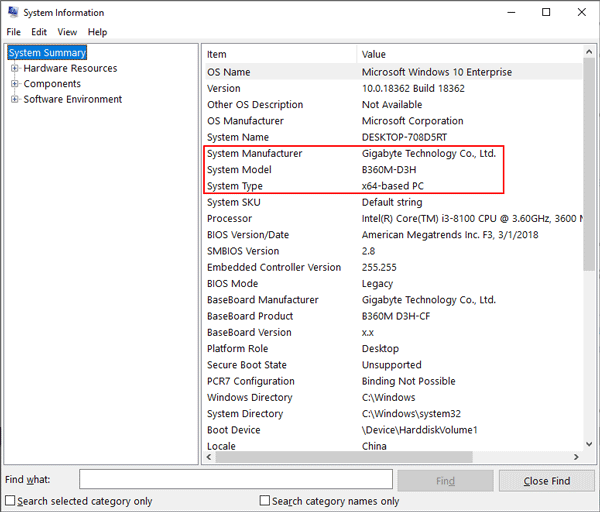Select the BIOS Mode row
The width and height of the screenshot is (600, 512).
click(x=393, y=284)
